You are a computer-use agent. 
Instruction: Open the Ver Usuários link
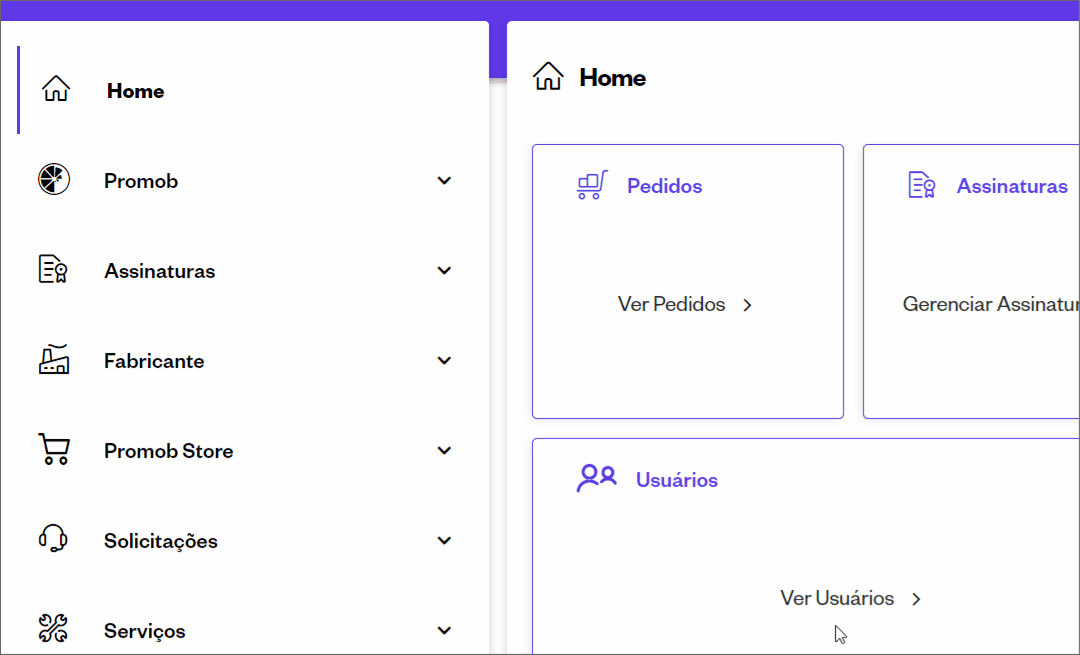[x=850, y=598]
